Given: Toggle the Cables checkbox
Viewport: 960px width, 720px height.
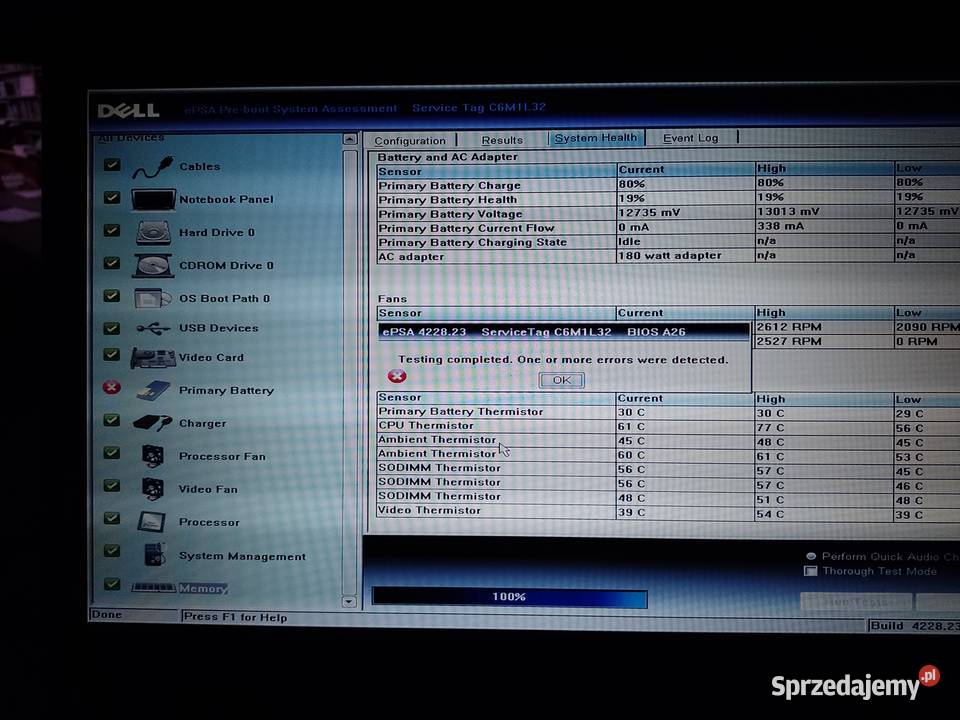Looking at the screenshot, I should click(111, 165).
